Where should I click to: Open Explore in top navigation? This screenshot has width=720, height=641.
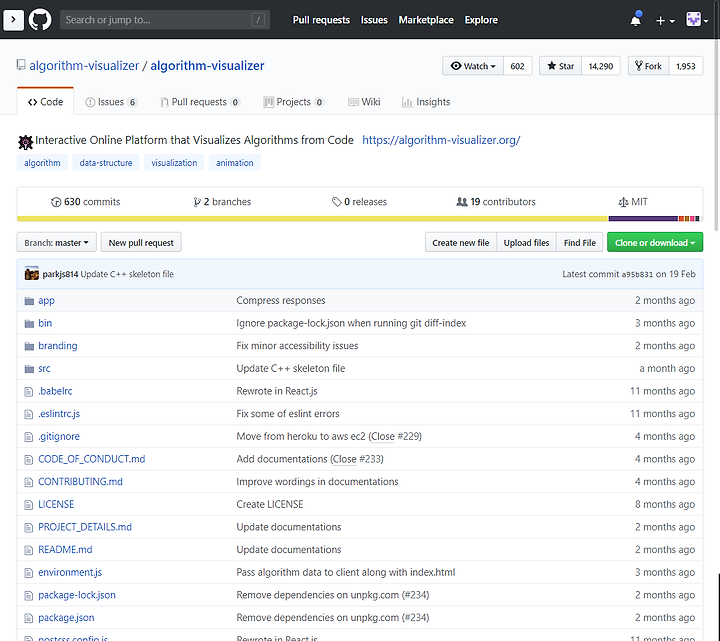click(481, 20)
